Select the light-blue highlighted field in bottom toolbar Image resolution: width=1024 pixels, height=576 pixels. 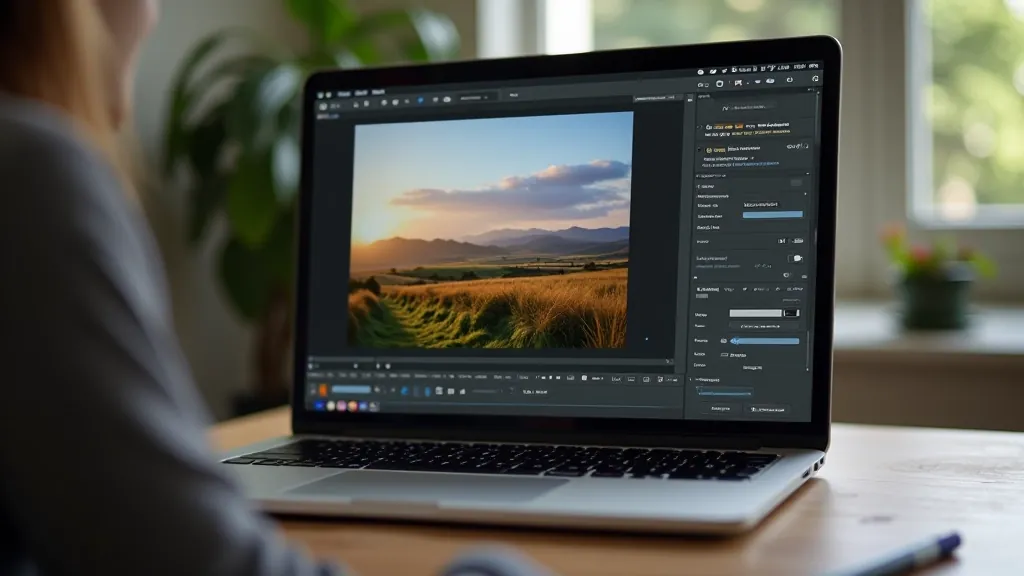tap(351, 390)
